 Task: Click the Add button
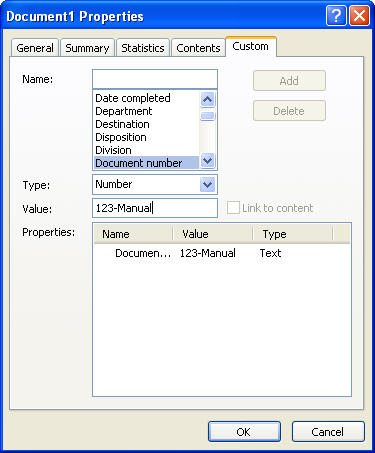[x=289, y=81]
